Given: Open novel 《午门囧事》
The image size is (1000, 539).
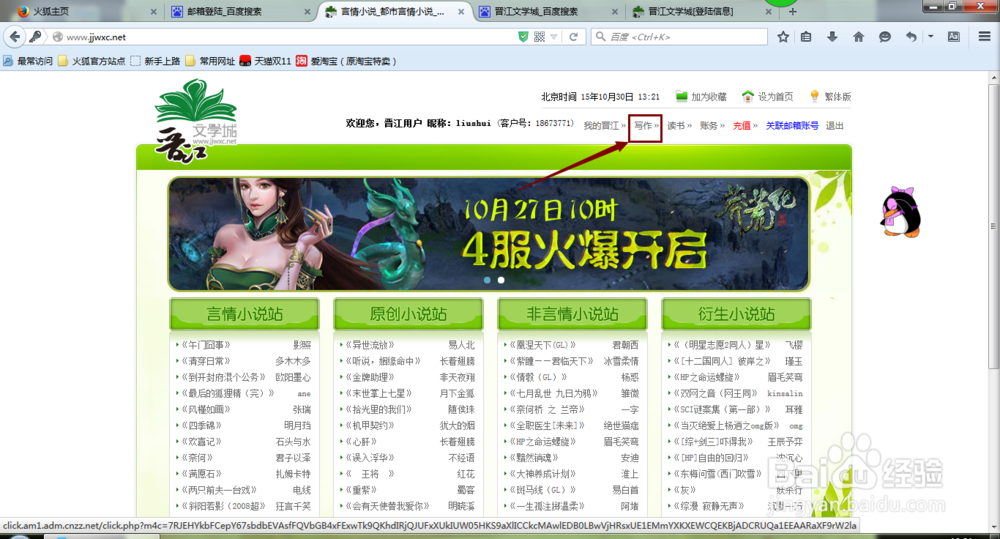Looking at the screenshot, I should [205, 345].
